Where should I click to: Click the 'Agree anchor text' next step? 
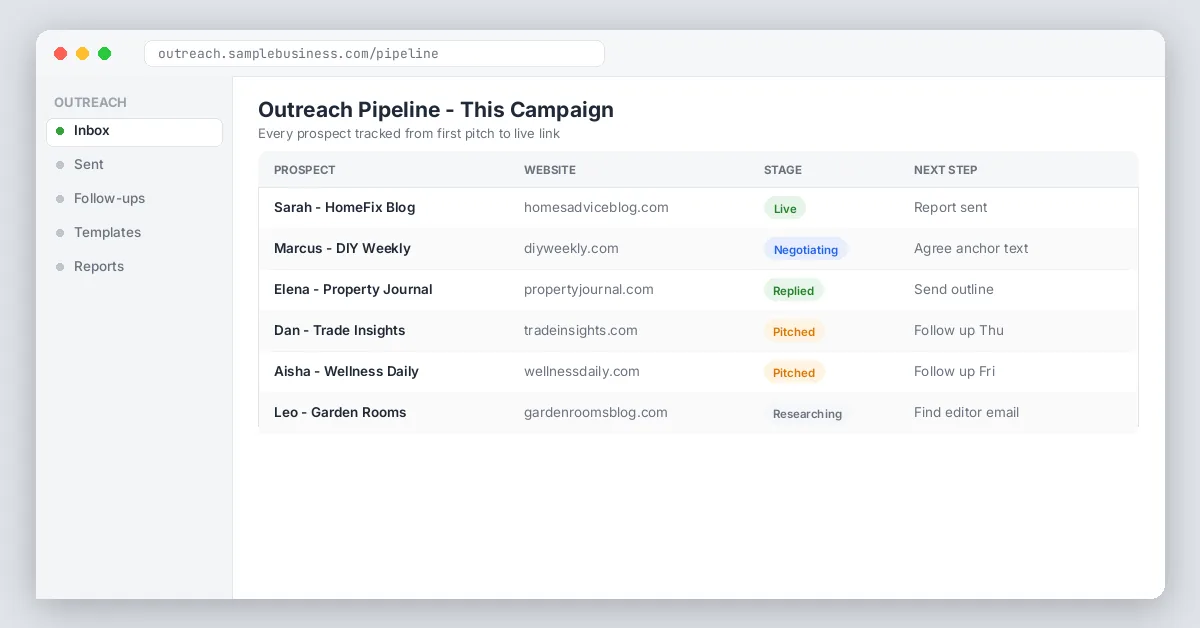click(x=971, y=249)
